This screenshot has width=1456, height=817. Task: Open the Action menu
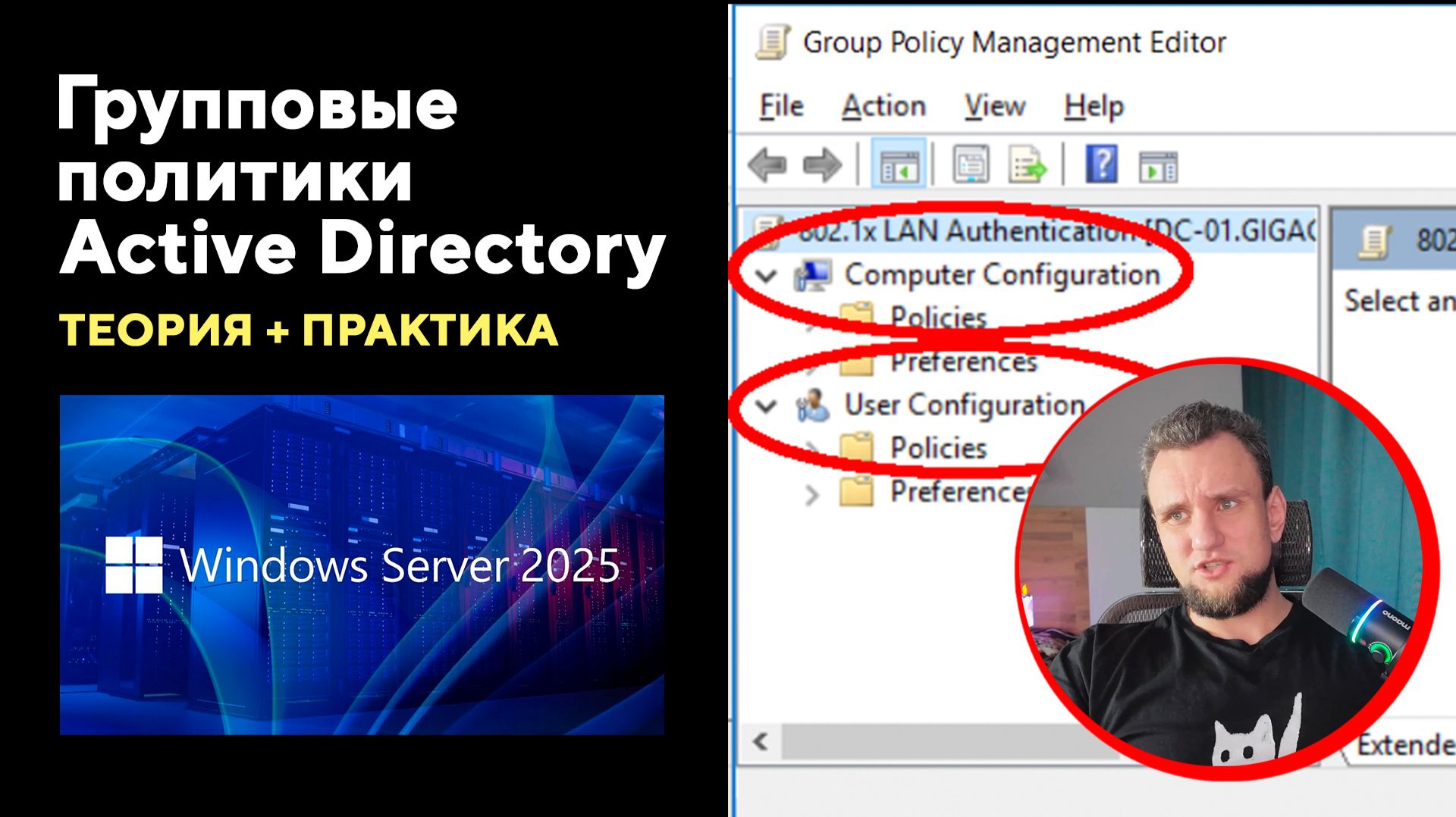883,106
